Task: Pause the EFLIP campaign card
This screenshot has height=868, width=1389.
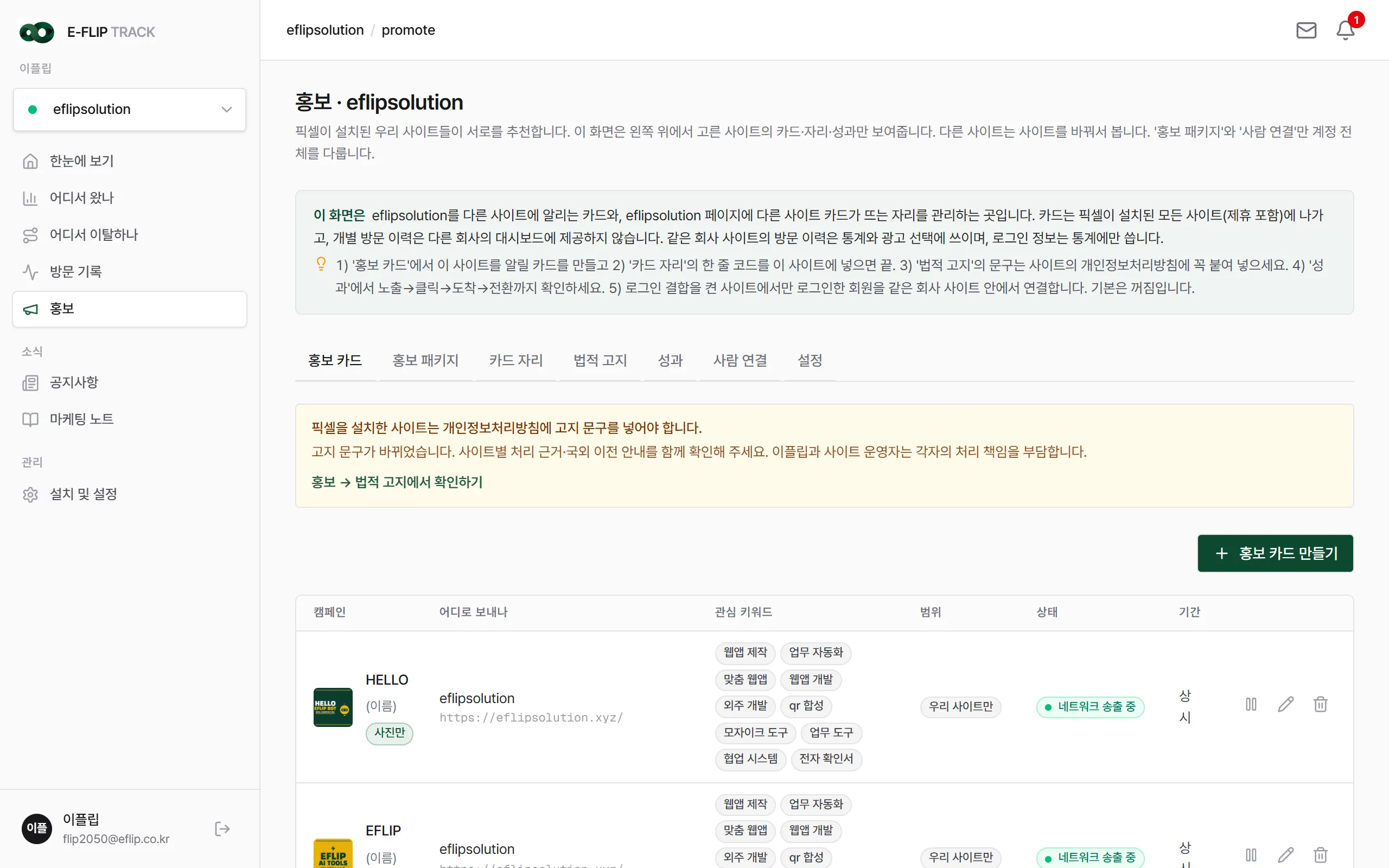Action: [x=1251, y=855]
